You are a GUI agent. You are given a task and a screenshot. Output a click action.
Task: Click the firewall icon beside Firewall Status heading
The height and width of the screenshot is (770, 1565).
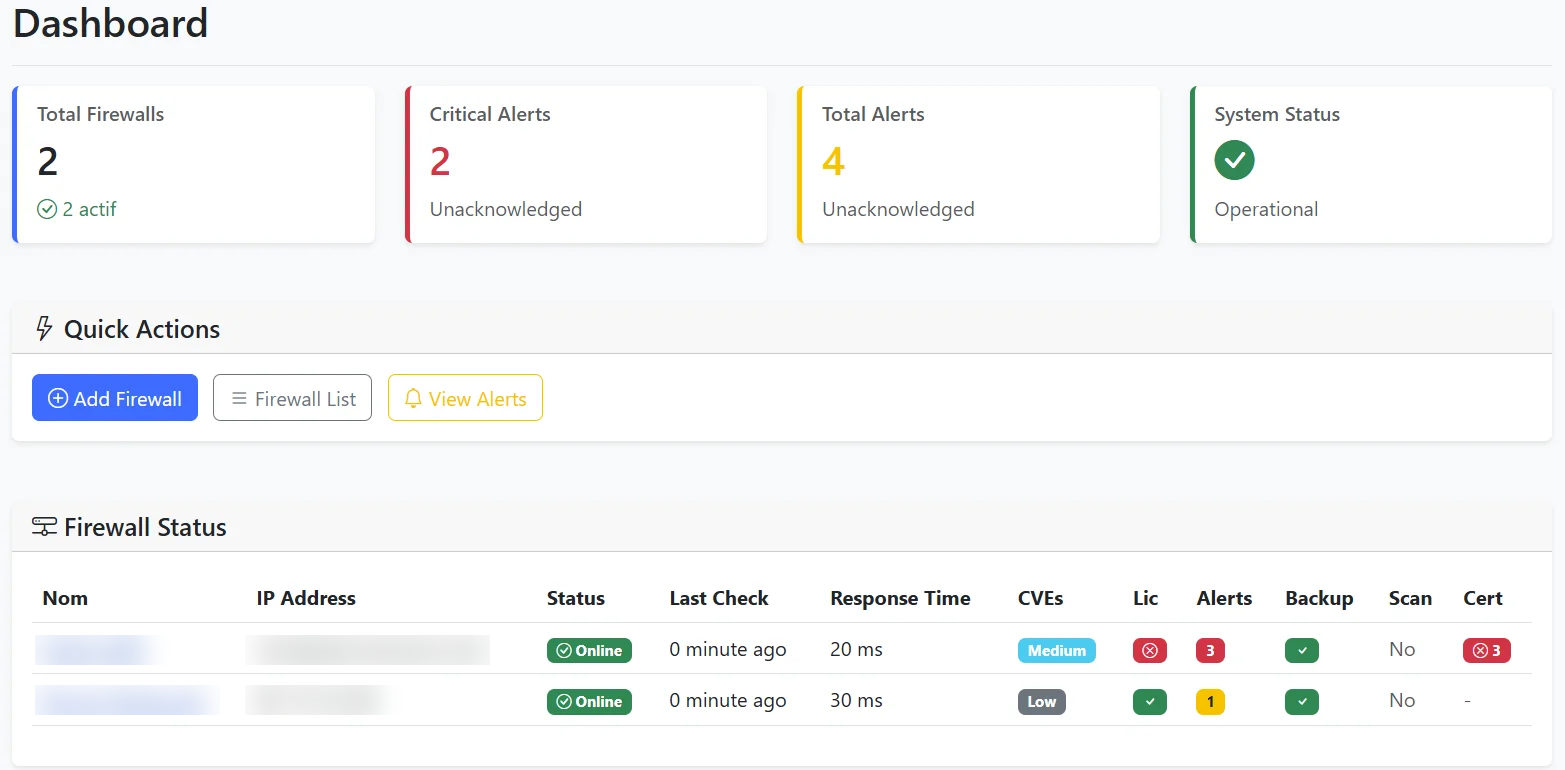(x=44, y=527)
